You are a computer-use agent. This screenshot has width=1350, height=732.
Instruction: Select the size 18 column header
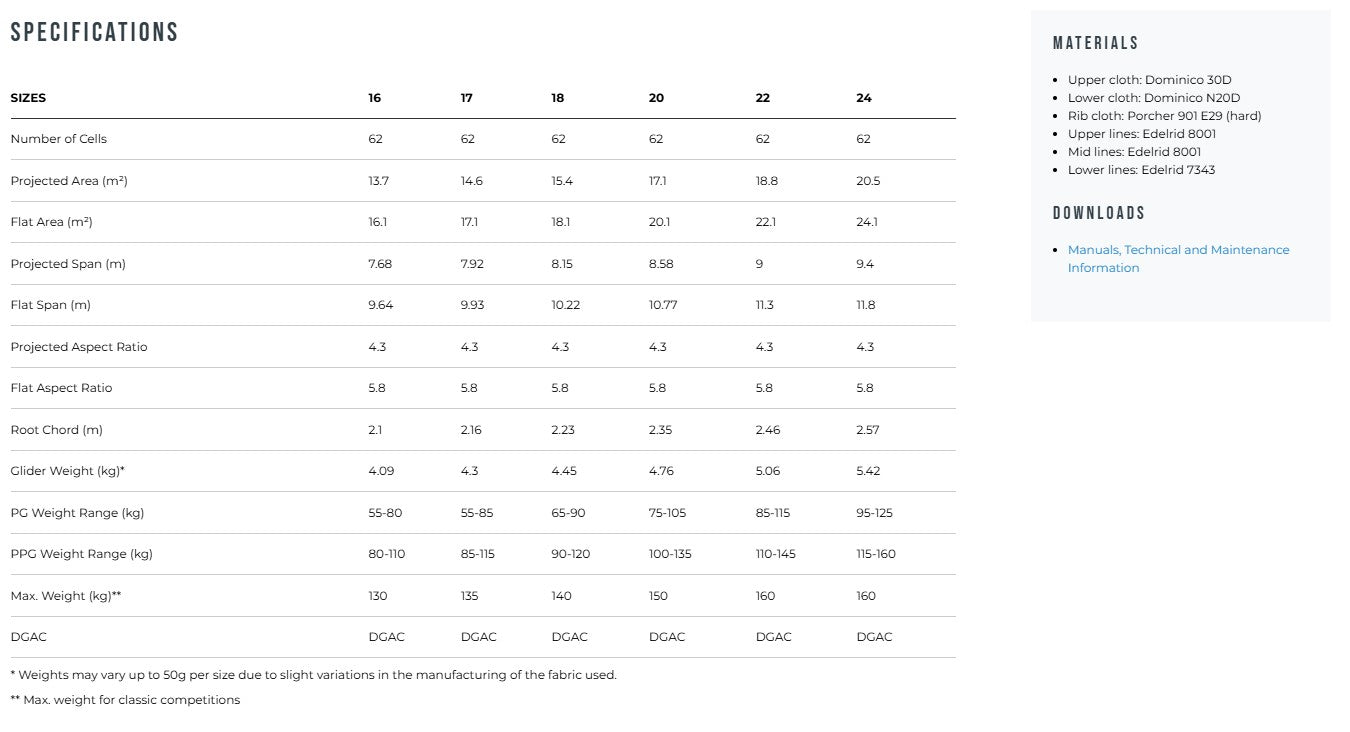(x=558, y=98)
